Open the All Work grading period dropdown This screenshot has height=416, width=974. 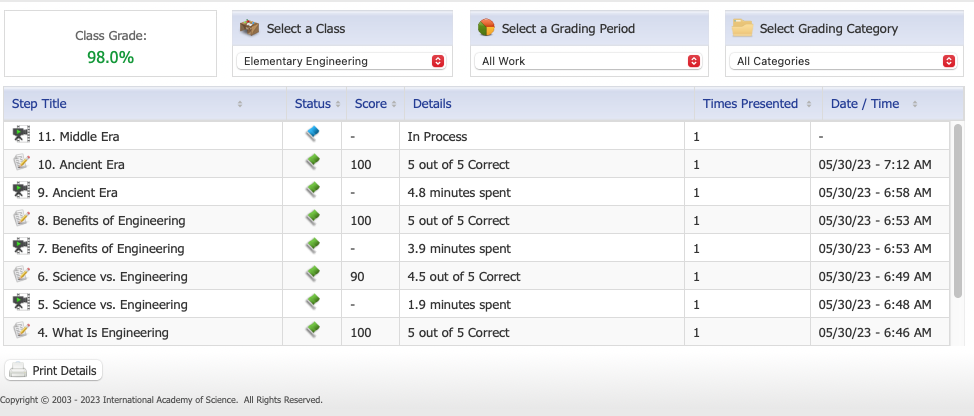click(588, 61)
